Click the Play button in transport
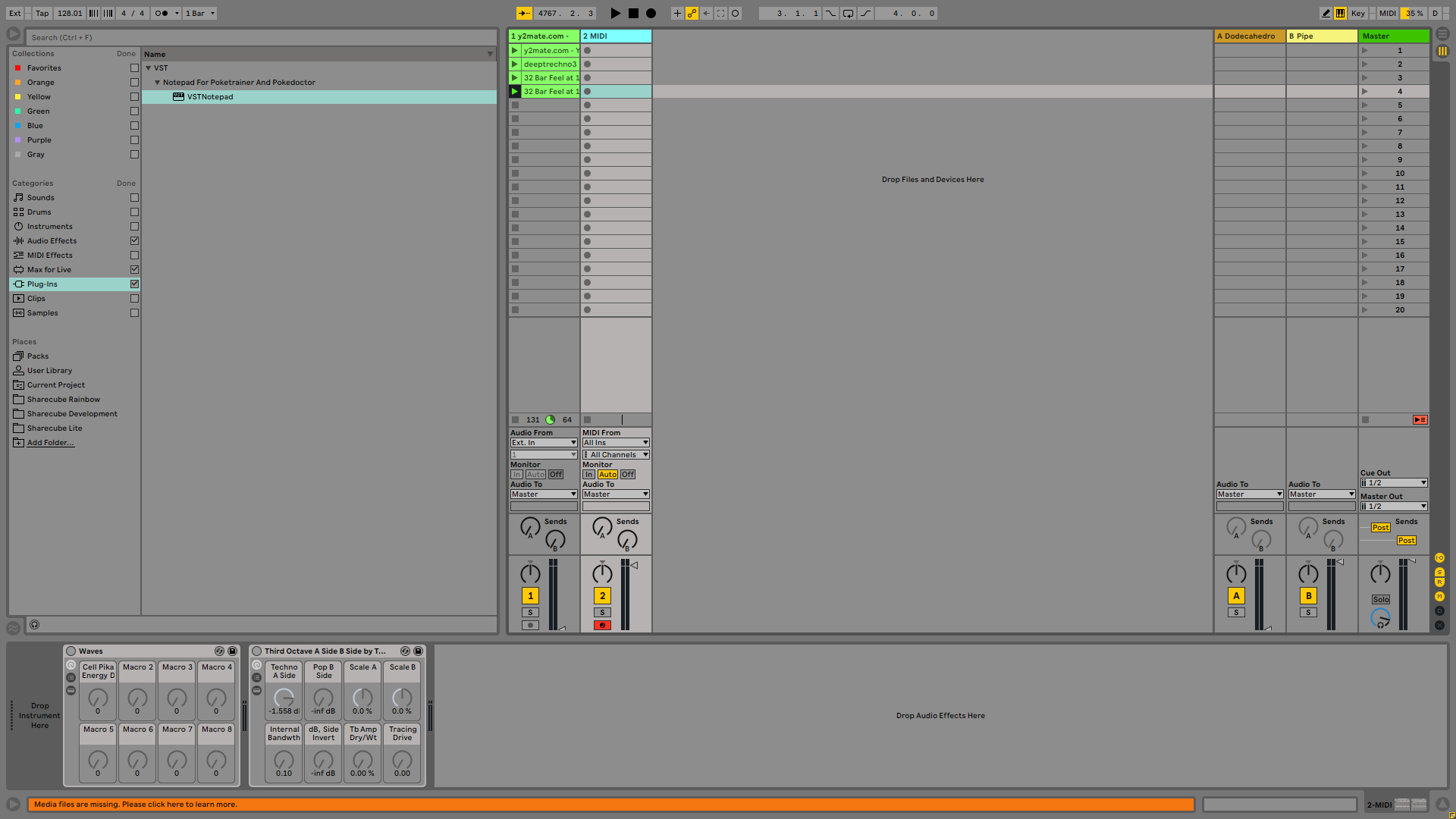 pyautogui.click(x=615, y=13)
